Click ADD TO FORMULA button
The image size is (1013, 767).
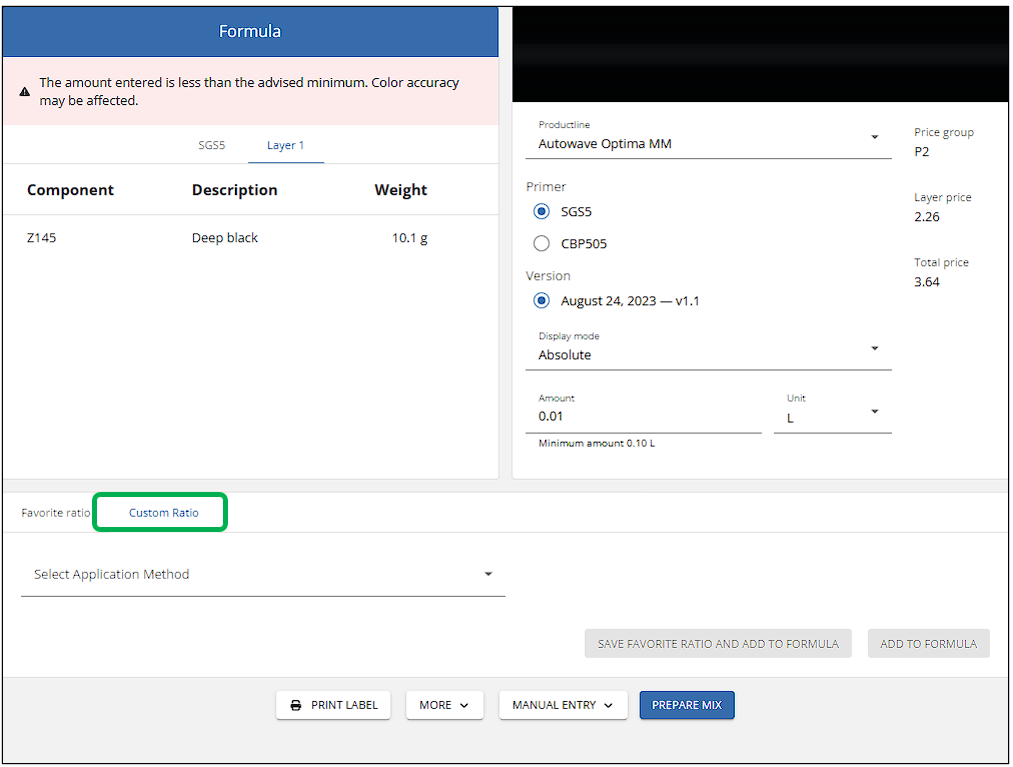tap(928, 644)
